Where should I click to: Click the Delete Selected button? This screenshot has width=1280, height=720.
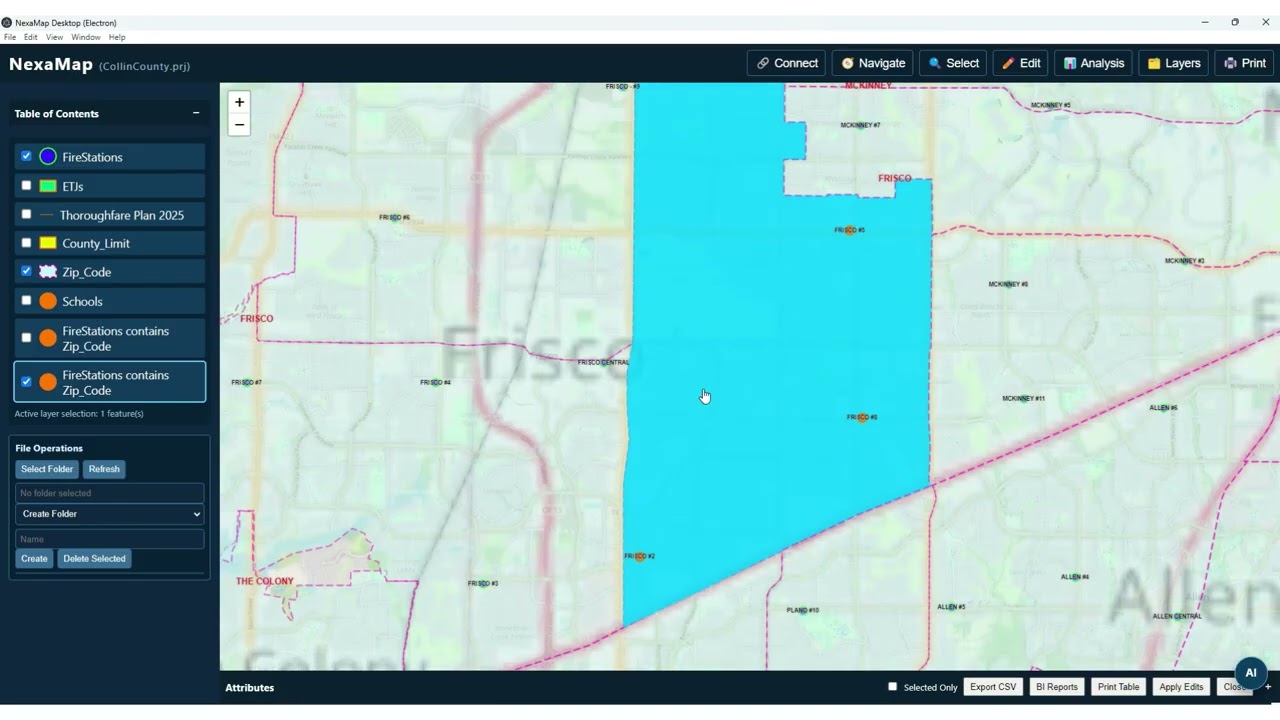click(94, 559)
